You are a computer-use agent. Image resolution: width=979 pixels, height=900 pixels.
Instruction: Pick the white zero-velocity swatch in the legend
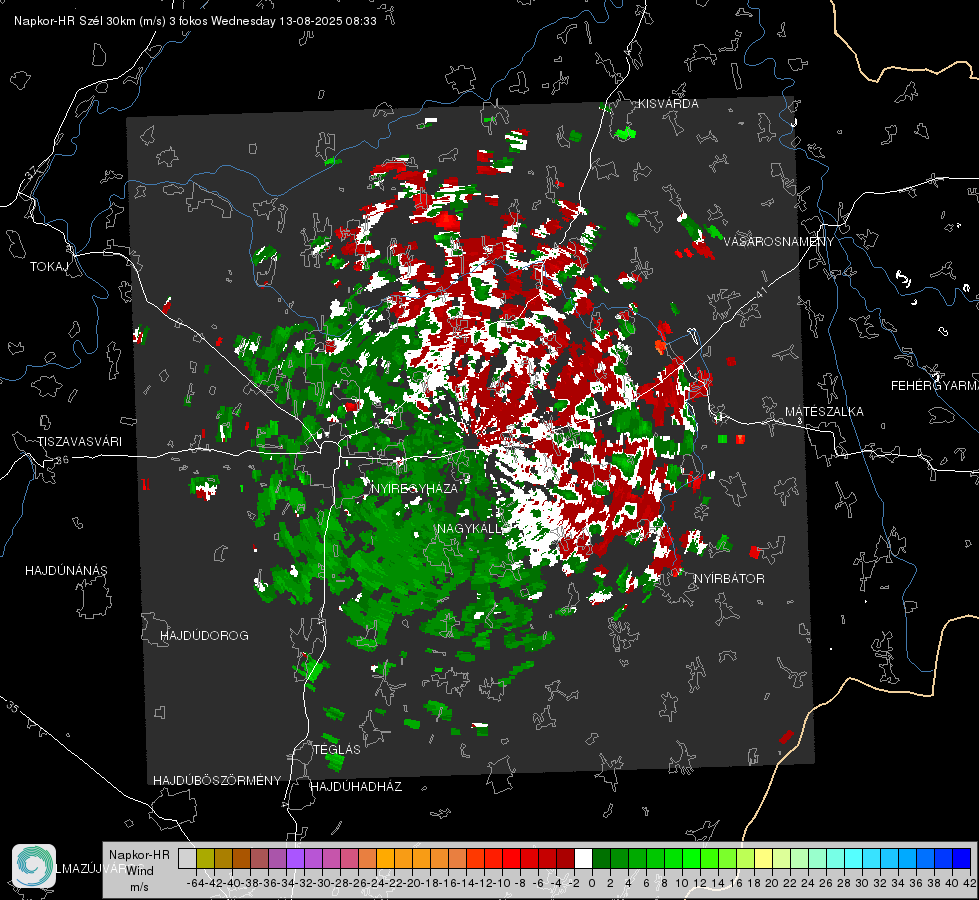point(583,858)
